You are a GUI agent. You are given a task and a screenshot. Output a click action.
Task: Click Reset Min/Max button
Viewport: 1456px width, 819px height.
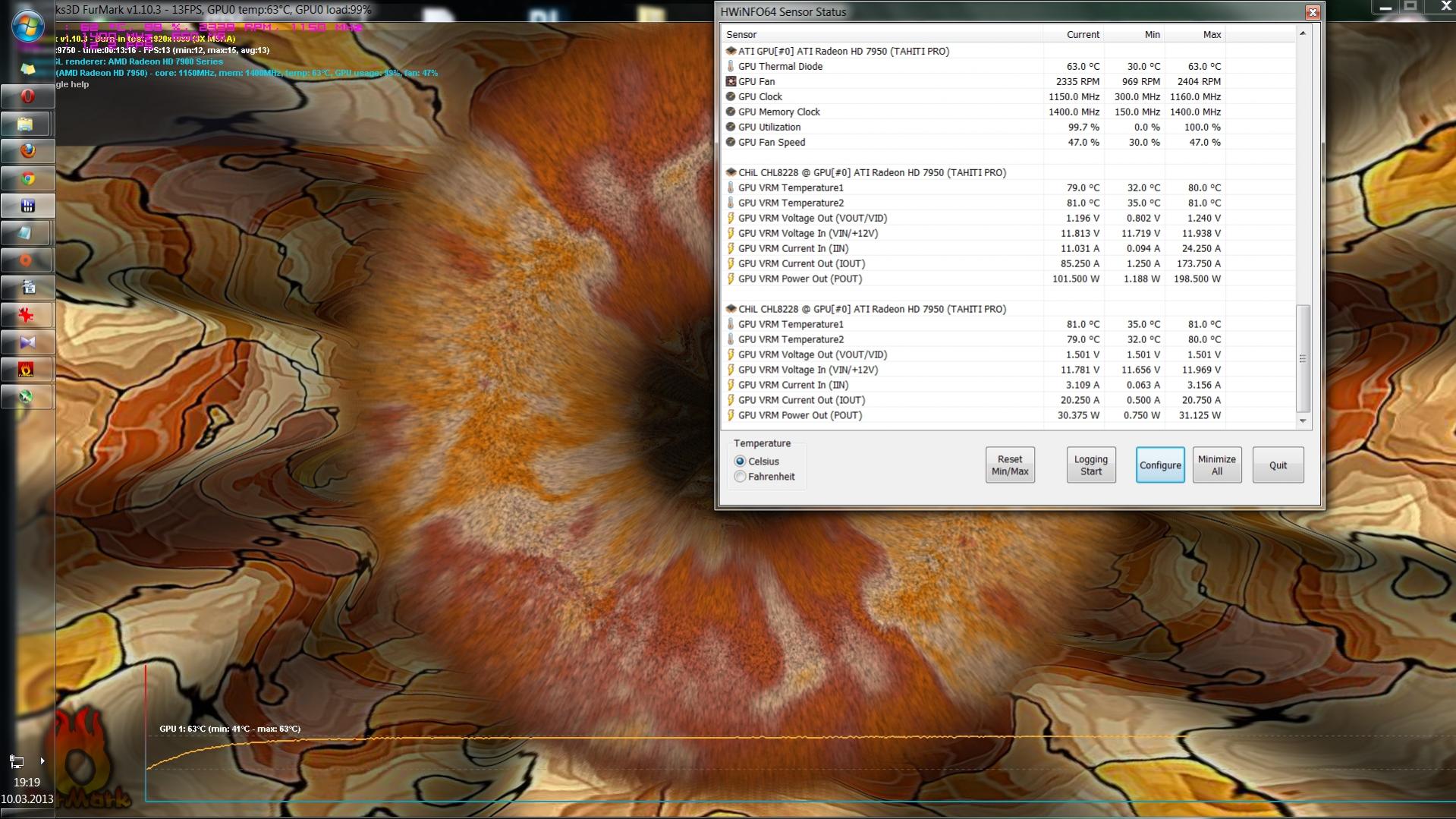1010,465
